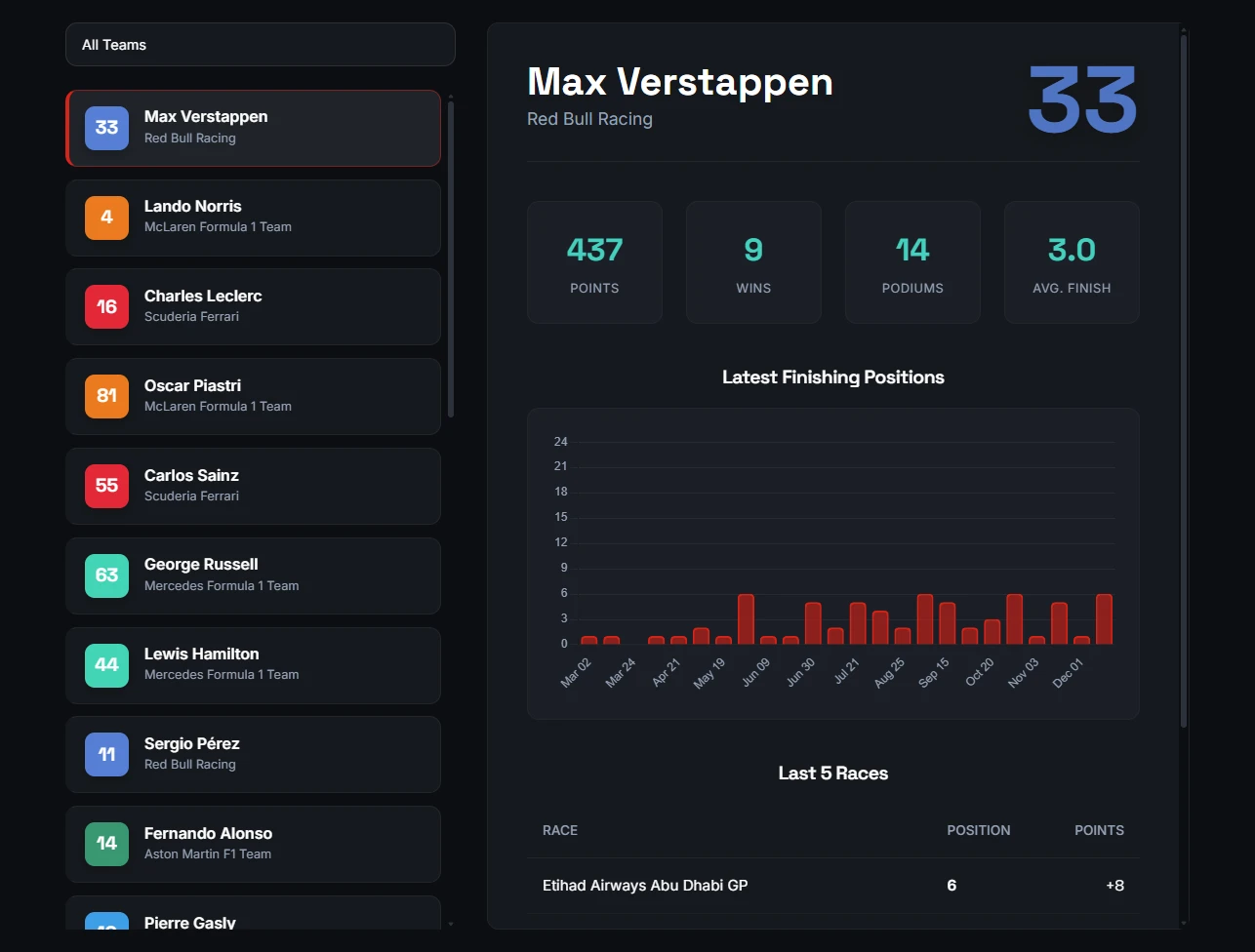Click the 12 value on chart y-axis

[x=560, y=542]
